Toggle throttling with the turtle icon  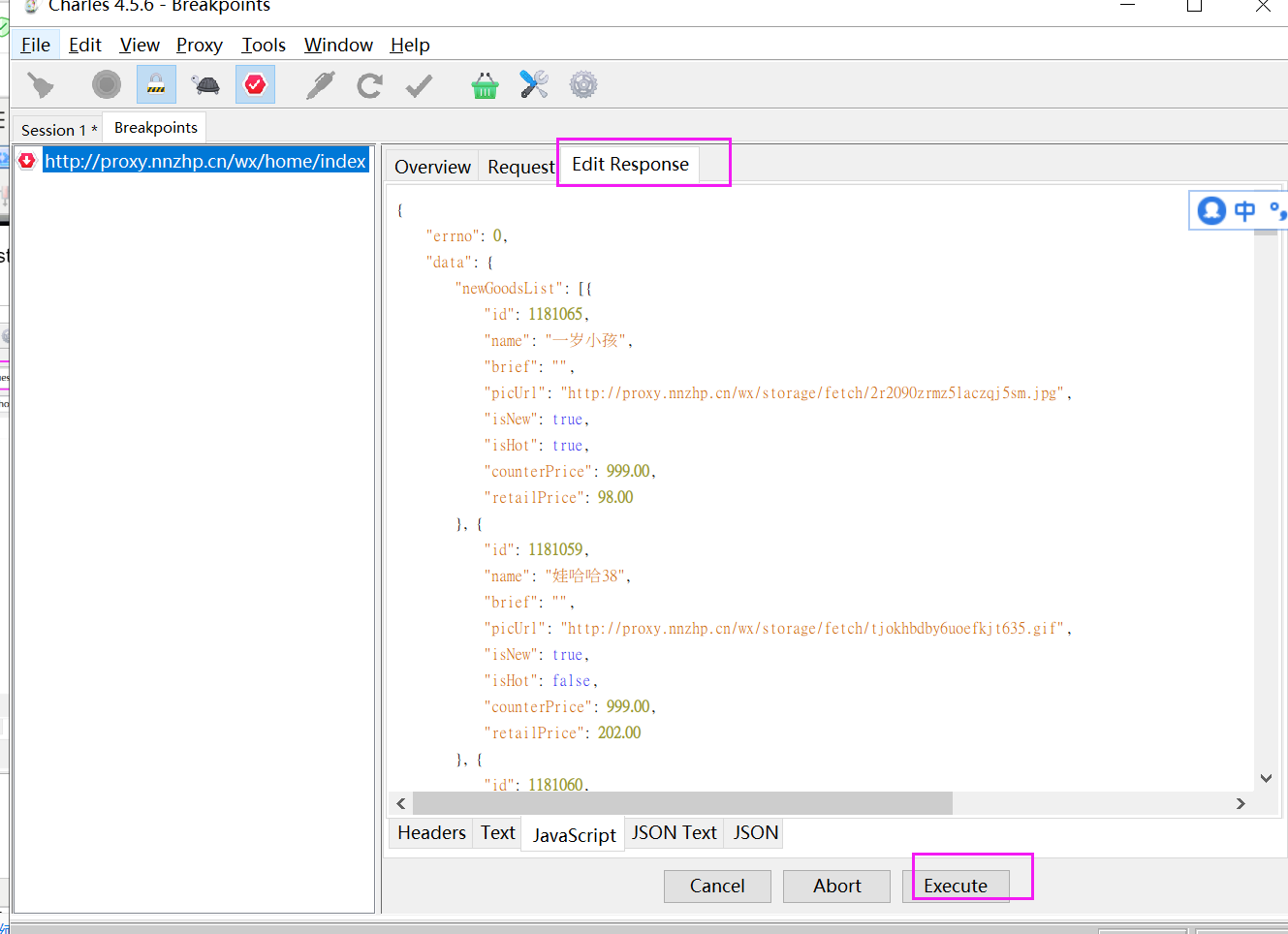206,85
